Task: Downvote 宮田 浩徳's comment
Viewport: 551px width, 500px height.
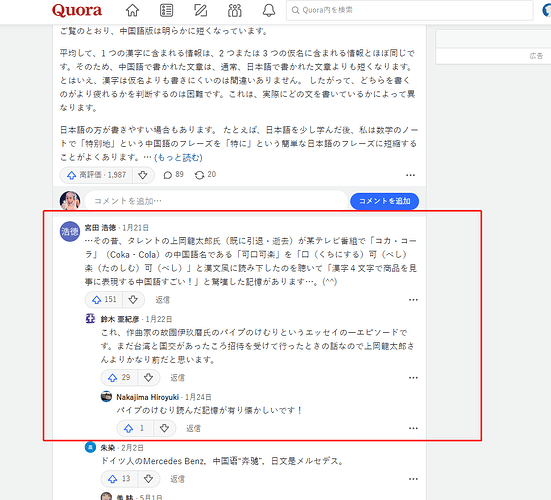Action: point(133,300)
